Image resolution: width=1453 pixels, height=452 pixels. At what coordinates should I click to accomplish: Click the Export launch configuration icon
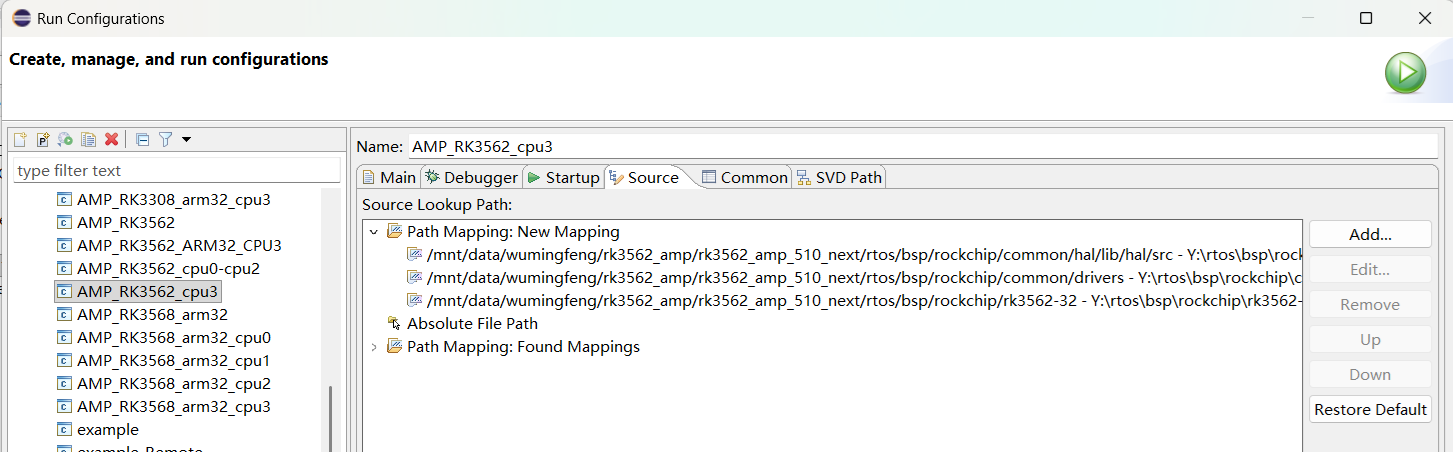click(x=66, y=140)
